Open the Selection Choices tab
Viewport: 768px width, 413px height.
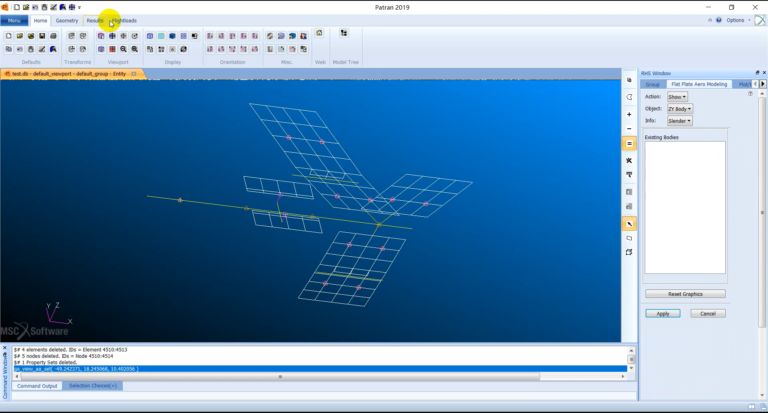click(x=93, y=386)
